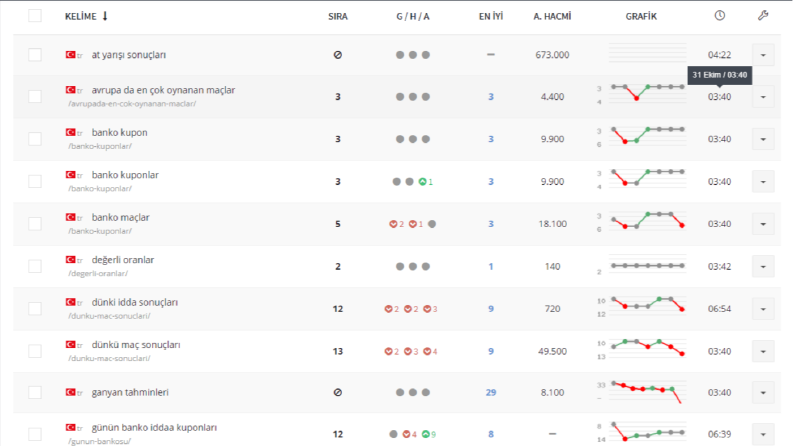Tick the banko maçlar checkbox

pyautogui.click(x=35, y=224)
